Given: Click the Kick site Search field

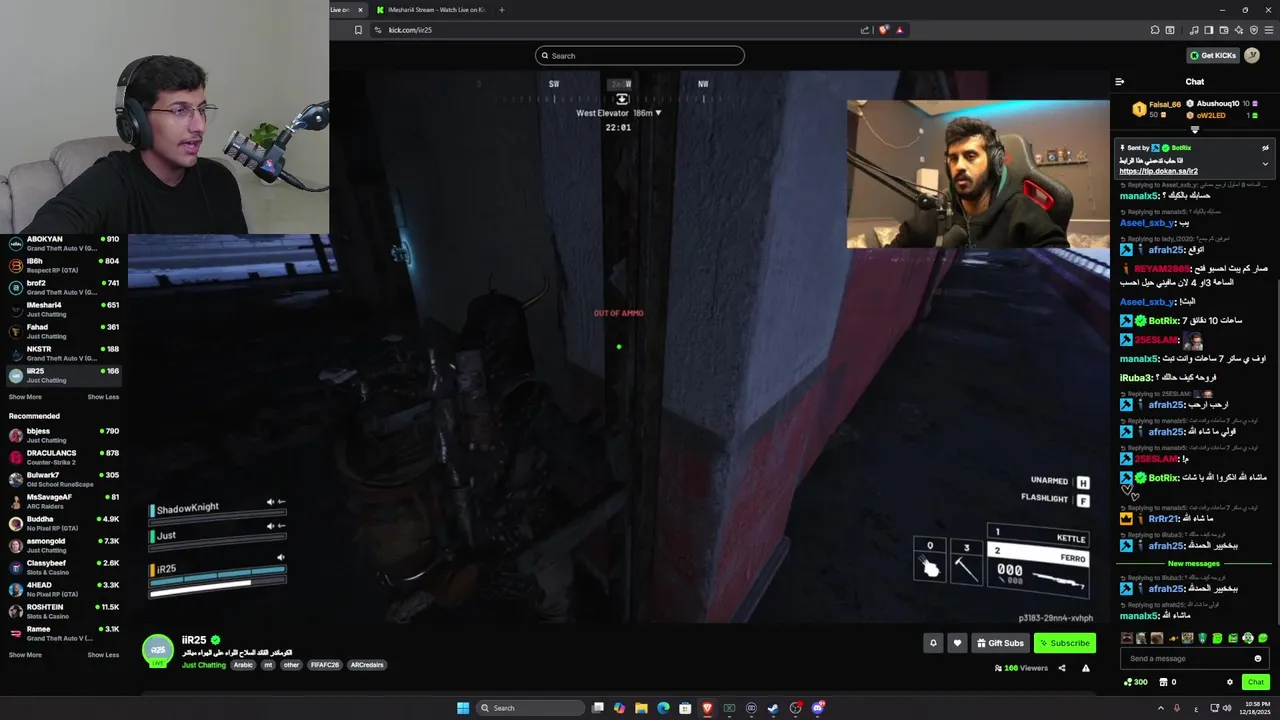Looking at the screenshot, I should 640,56.
